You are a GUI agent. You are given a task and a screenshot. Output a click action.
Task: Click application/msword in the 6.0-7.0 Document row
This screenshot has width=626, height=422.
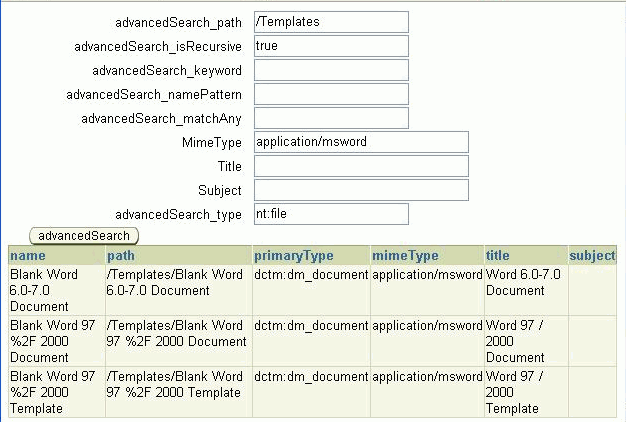[428, 275]
